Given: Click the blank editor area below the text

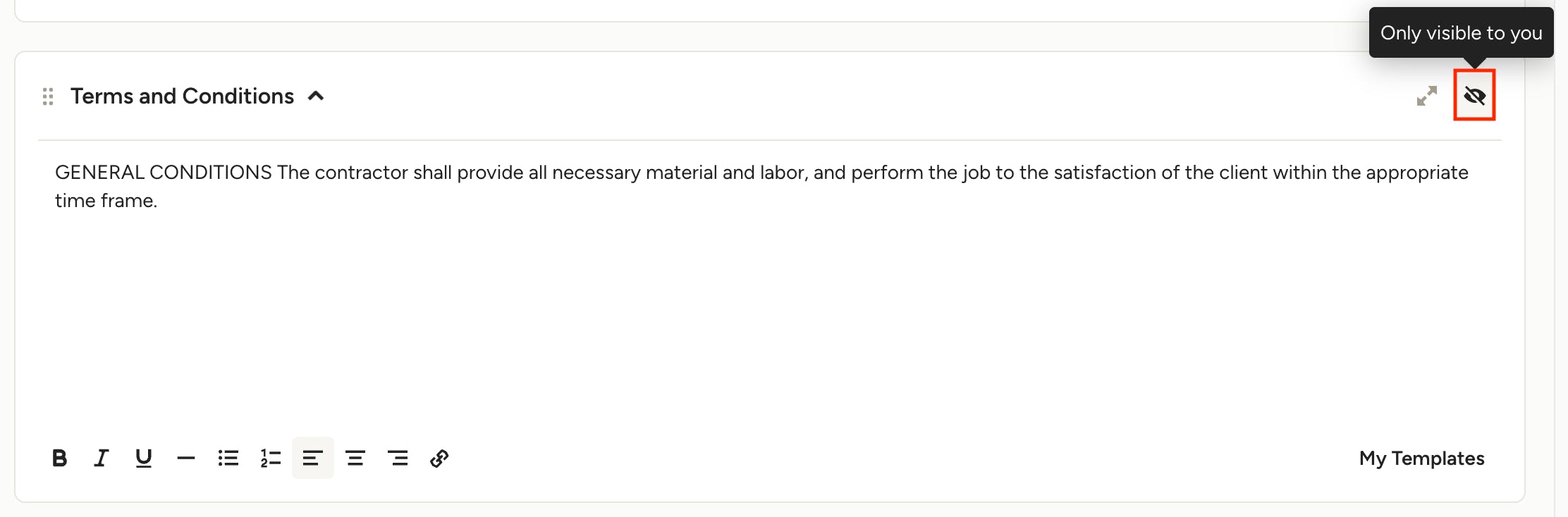Looking at the screenshot, I should click(x=705, y=317).
